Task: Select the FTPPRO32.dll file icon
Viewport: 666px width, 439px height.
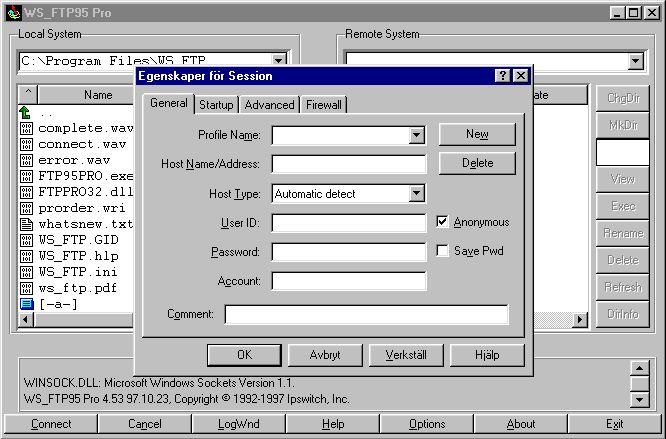Action: coord(26,192)
